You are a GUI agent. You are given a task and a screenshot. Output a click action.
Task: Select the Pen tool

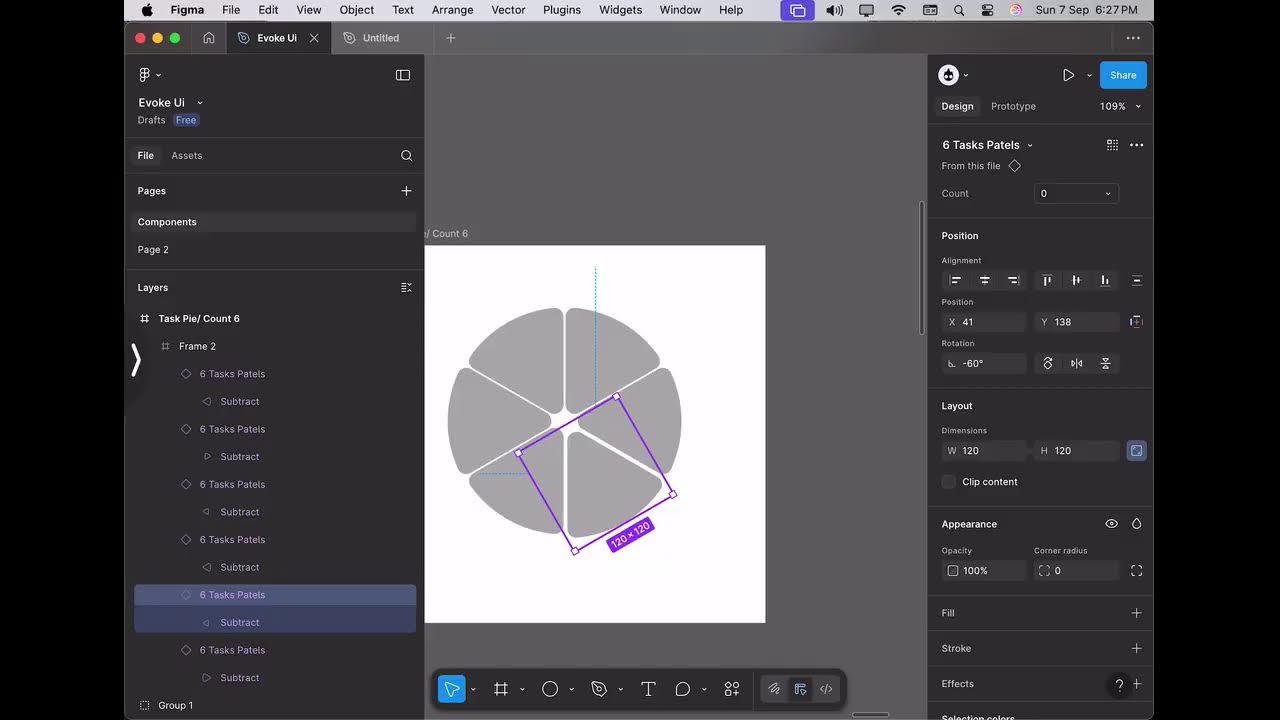click(x=599, y=689)
